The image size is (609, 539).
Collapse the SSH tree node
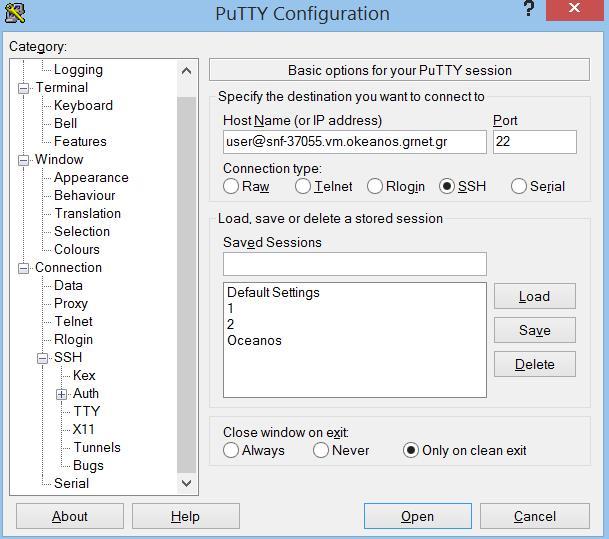click(x=42, y=358)
